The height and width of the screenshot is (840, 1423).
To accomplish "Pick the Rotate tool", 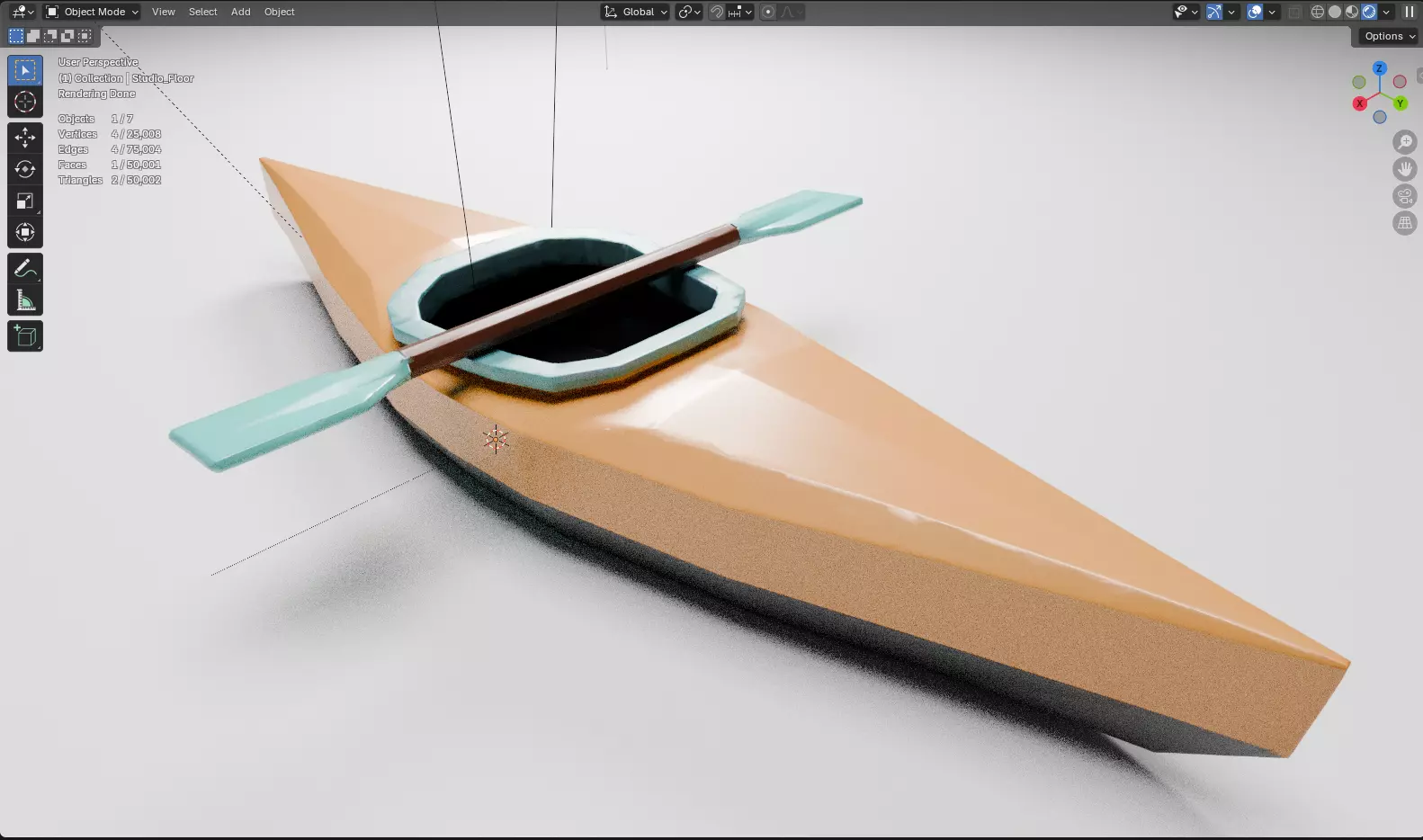I will (25, 169).
